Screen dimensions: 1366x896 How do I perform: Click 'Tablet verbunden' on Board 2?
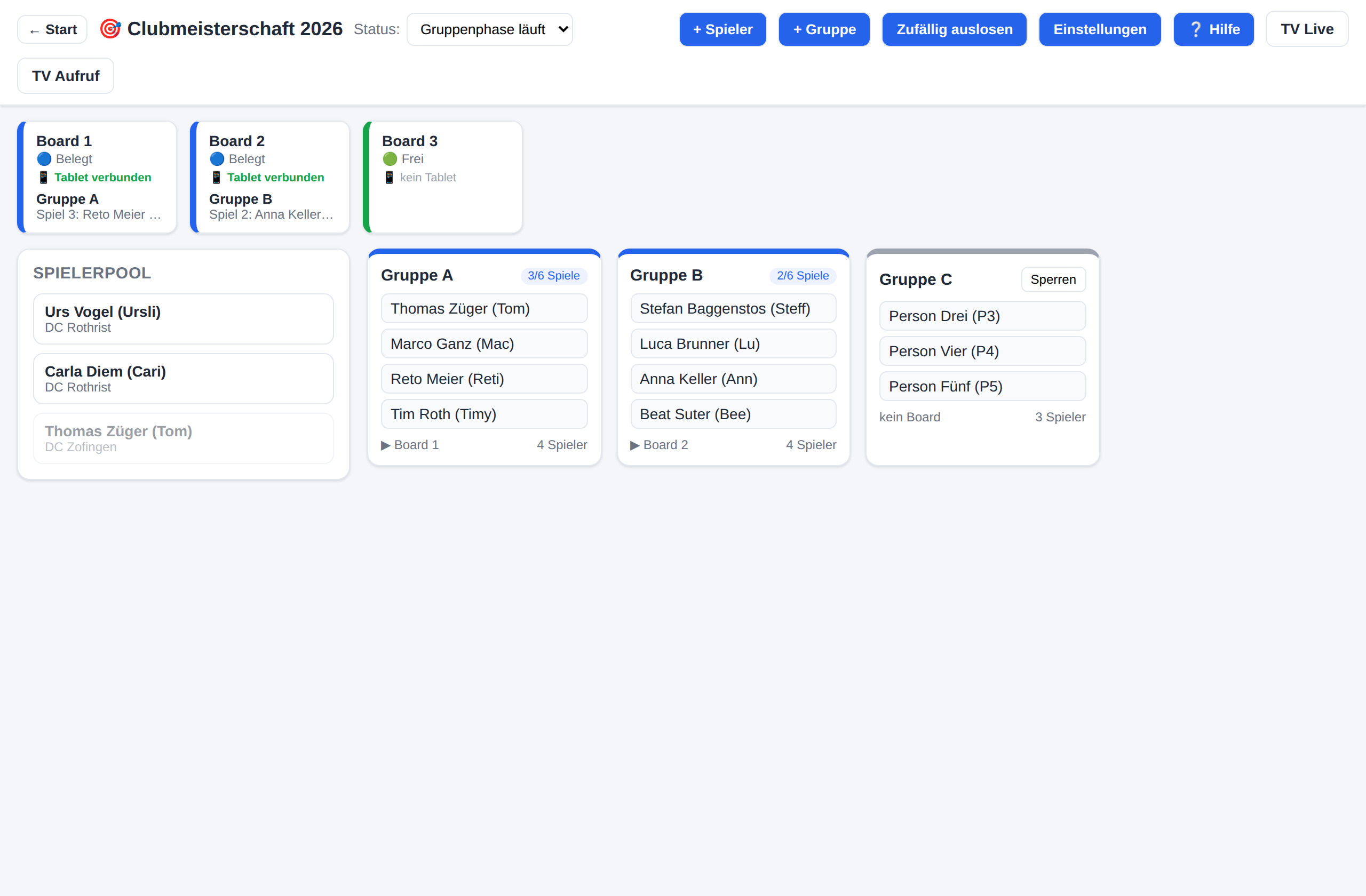pos(275,177)
